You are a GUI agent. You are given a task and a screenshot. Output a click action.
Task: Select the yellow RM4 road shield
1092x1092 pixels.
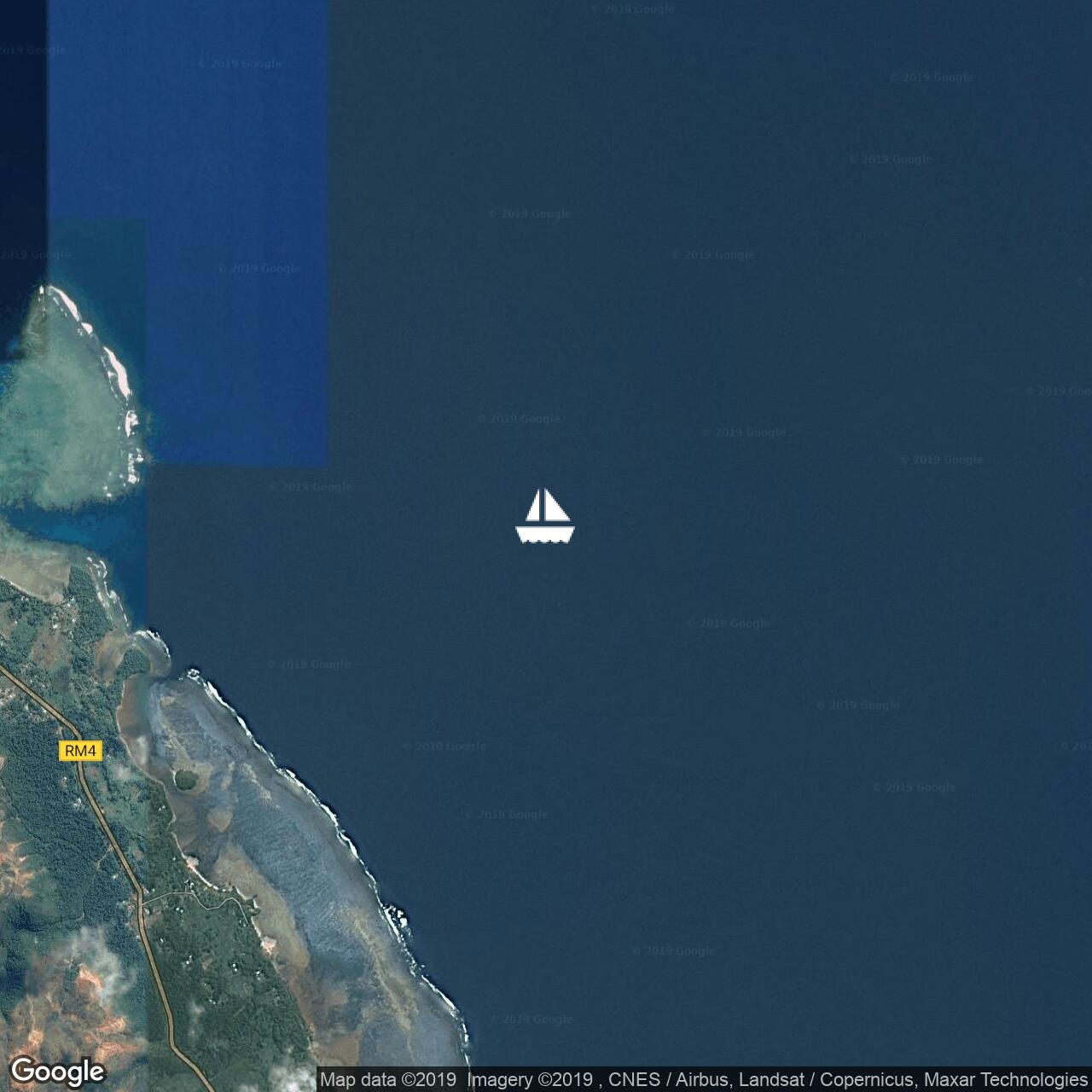[81, 751]
